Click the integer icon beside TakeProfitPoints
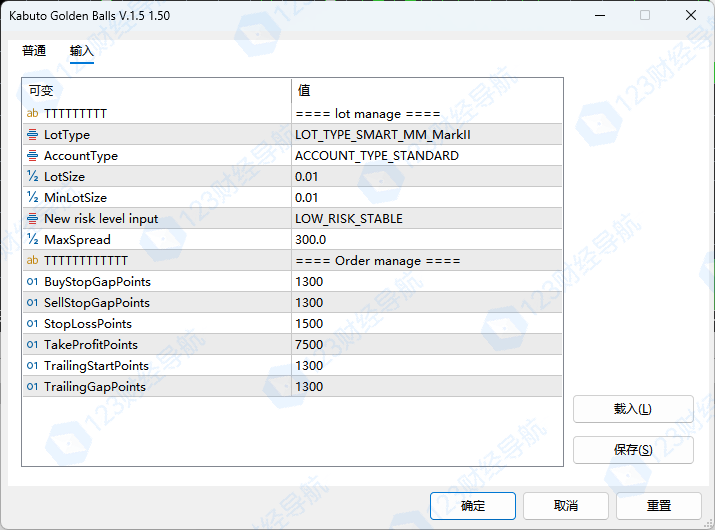Viewport: 715px width, 530px height. (32, 344)
